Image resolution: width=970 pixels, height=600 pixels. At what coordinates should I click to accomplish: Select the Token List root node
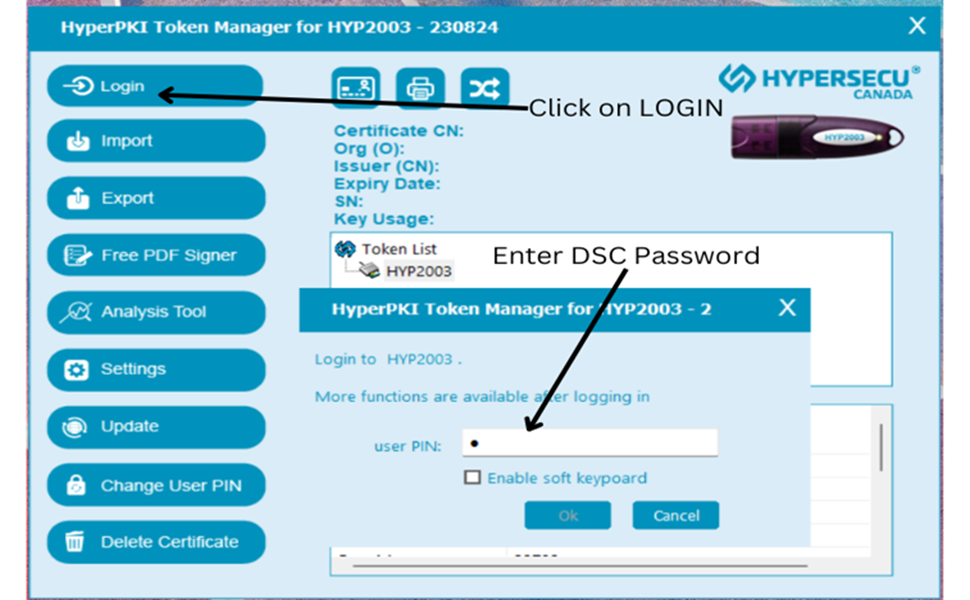coord(399,249)
